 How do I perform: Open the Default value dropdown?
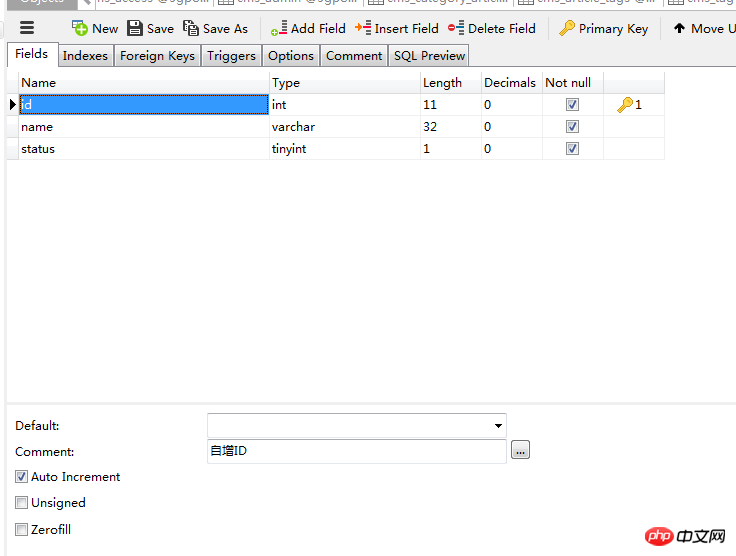tap(498, 426)
